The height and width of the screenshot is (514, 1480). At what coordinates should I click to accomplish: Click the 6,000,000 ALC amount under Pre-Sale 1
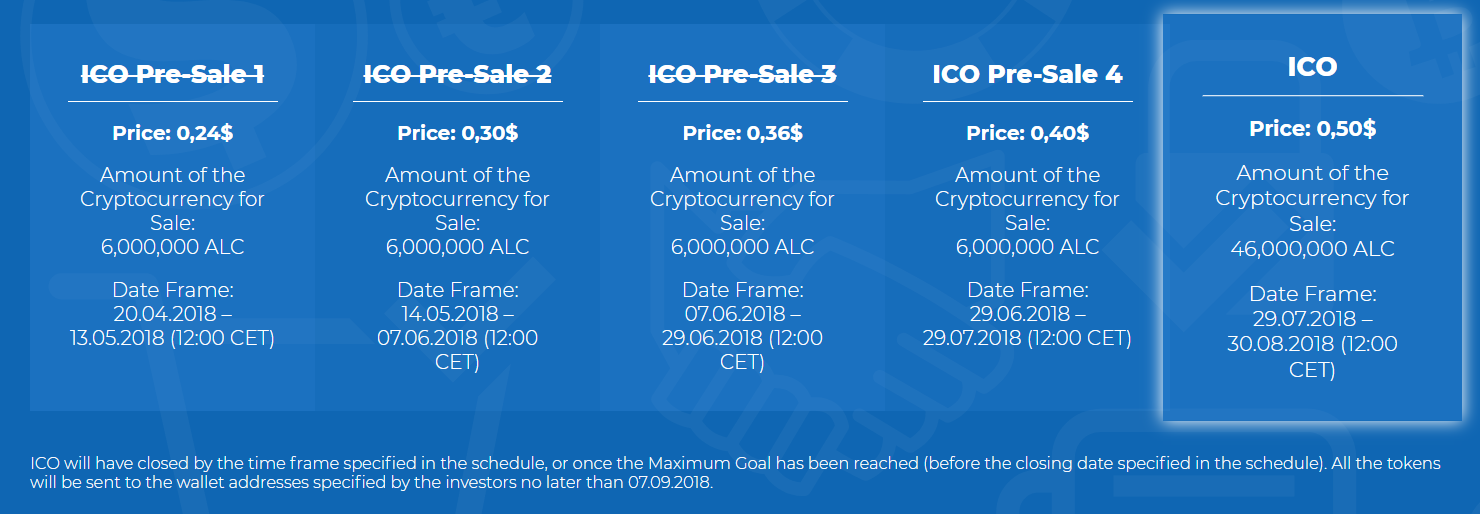(x=173, y=247)
